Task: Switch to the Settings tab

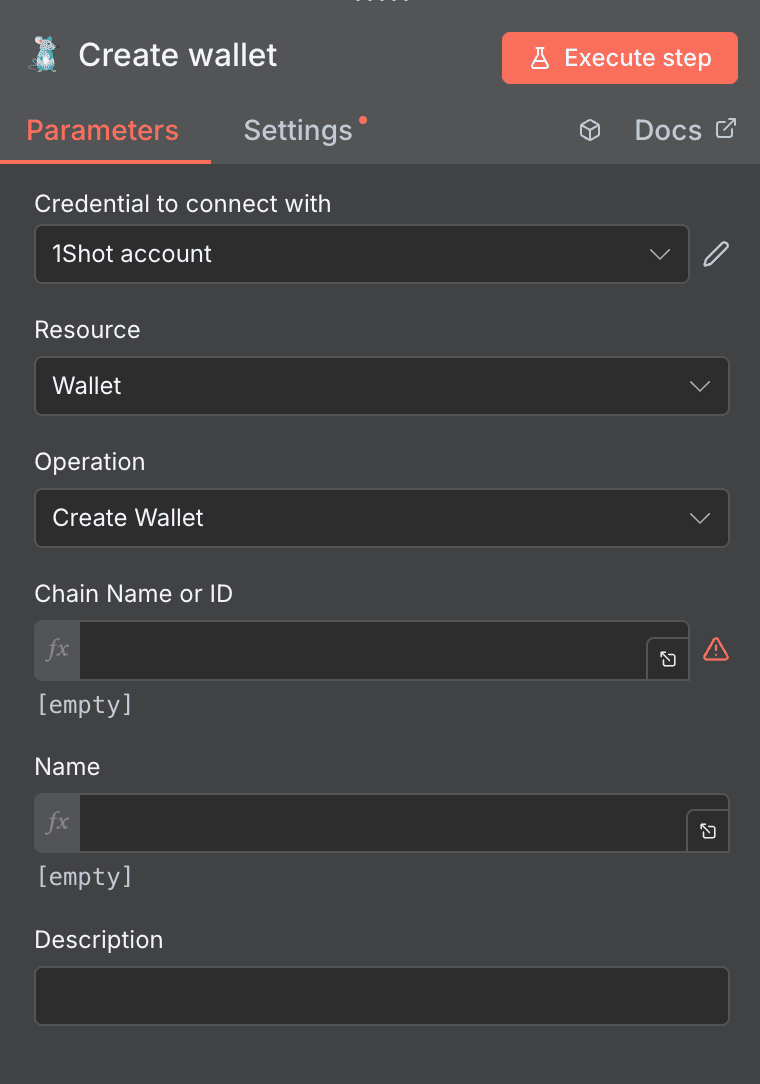Action: coord(298,130)
